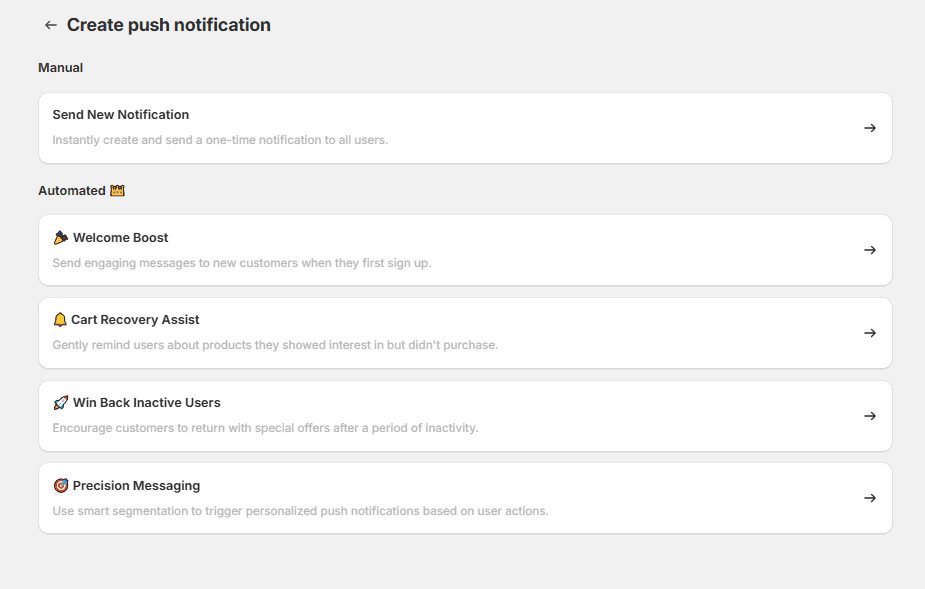Click the arrow on the Send New Notification card
Screen dimensions: 925x589
pos(869,127)
